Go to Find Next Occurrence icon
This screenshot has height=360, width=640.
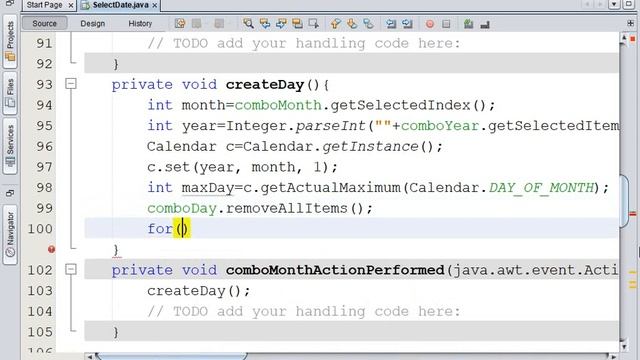(x=281, y=24)
